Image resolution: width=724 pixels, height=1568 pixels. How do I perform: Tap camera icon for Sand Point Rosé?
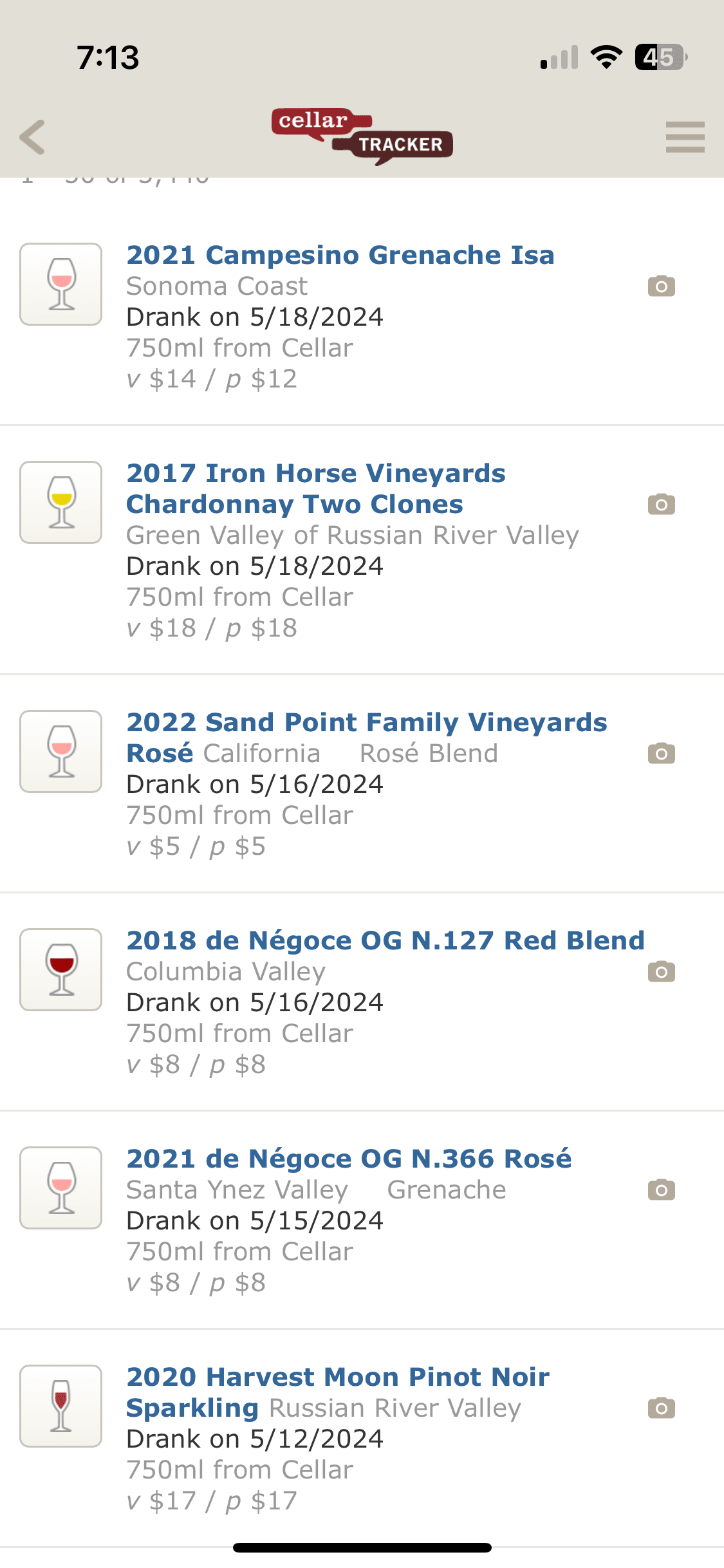(661, 753)
